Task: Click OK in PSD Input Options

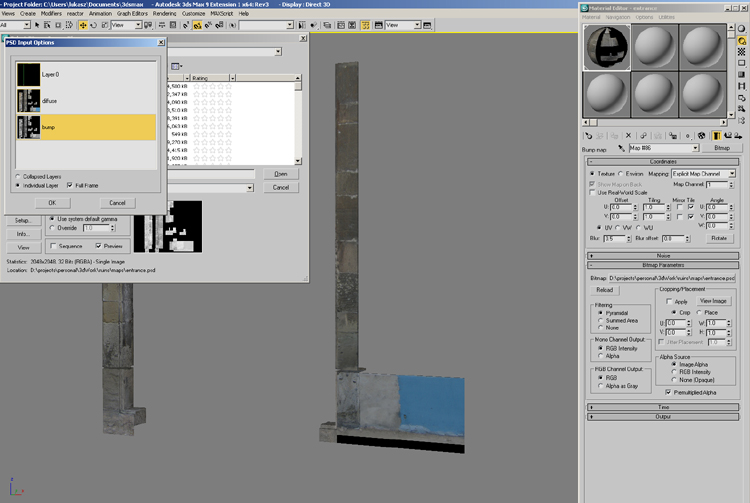Action: pos(51,203)
